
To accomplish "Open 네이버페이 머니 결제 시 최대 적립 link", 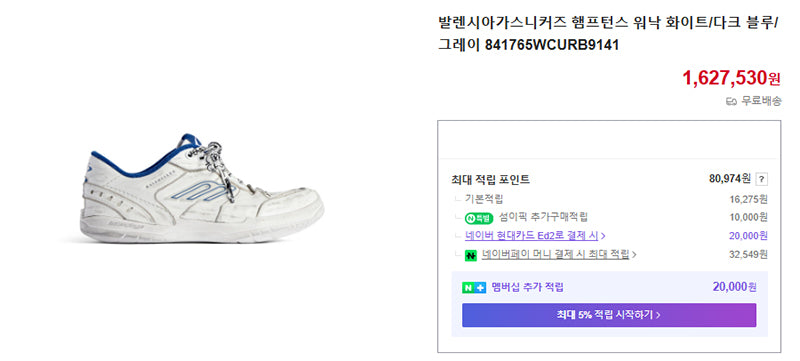I will point(555,254).
